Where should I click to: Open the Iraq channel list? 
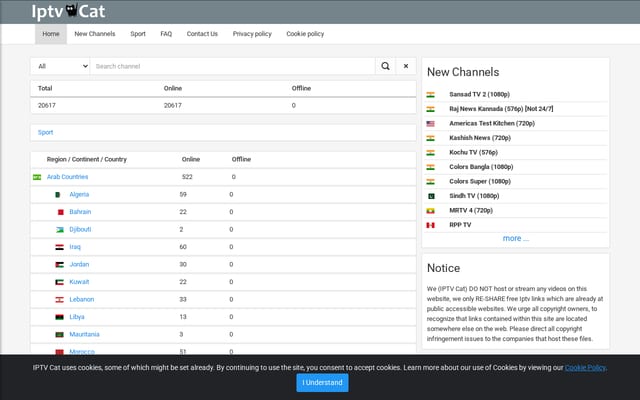click(x=75, y=247)
